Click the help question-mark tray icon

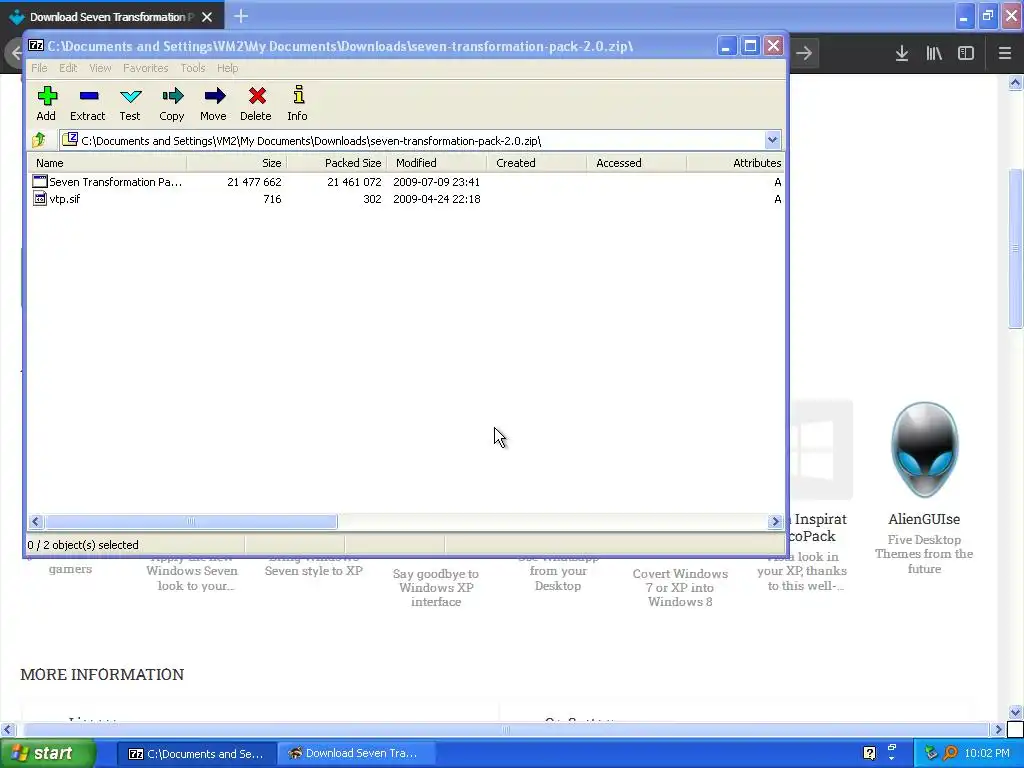[869, 753]
